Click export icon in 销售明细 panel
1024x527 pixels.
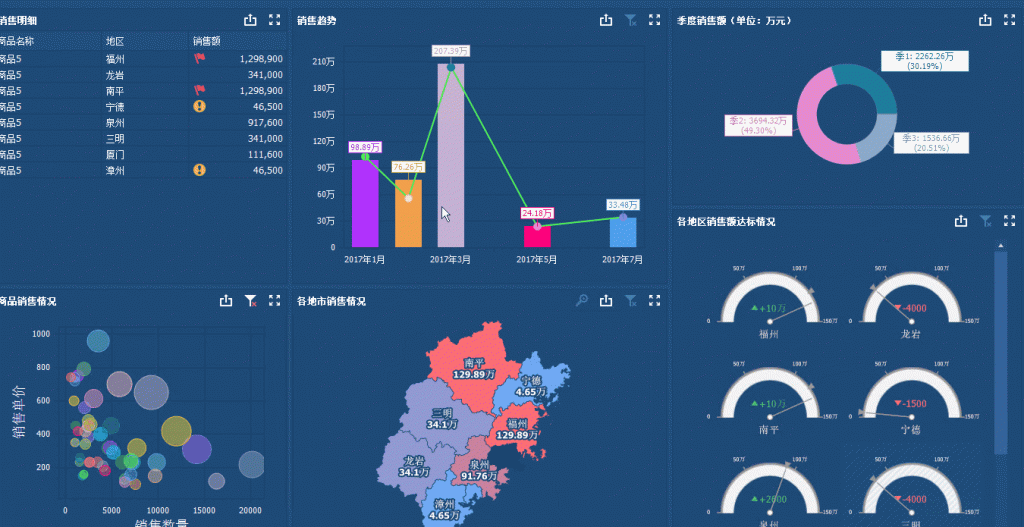pyautogui.click(x=250, y=20)
